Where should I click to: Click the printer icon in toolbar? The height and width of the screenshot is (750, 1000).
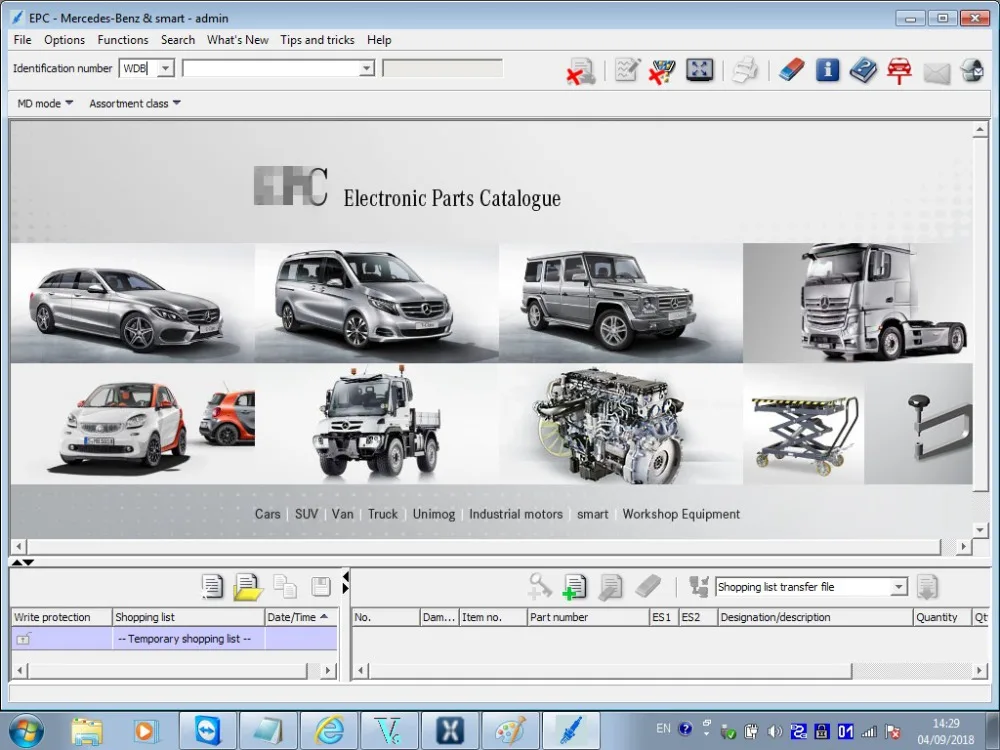coord(744,70)
